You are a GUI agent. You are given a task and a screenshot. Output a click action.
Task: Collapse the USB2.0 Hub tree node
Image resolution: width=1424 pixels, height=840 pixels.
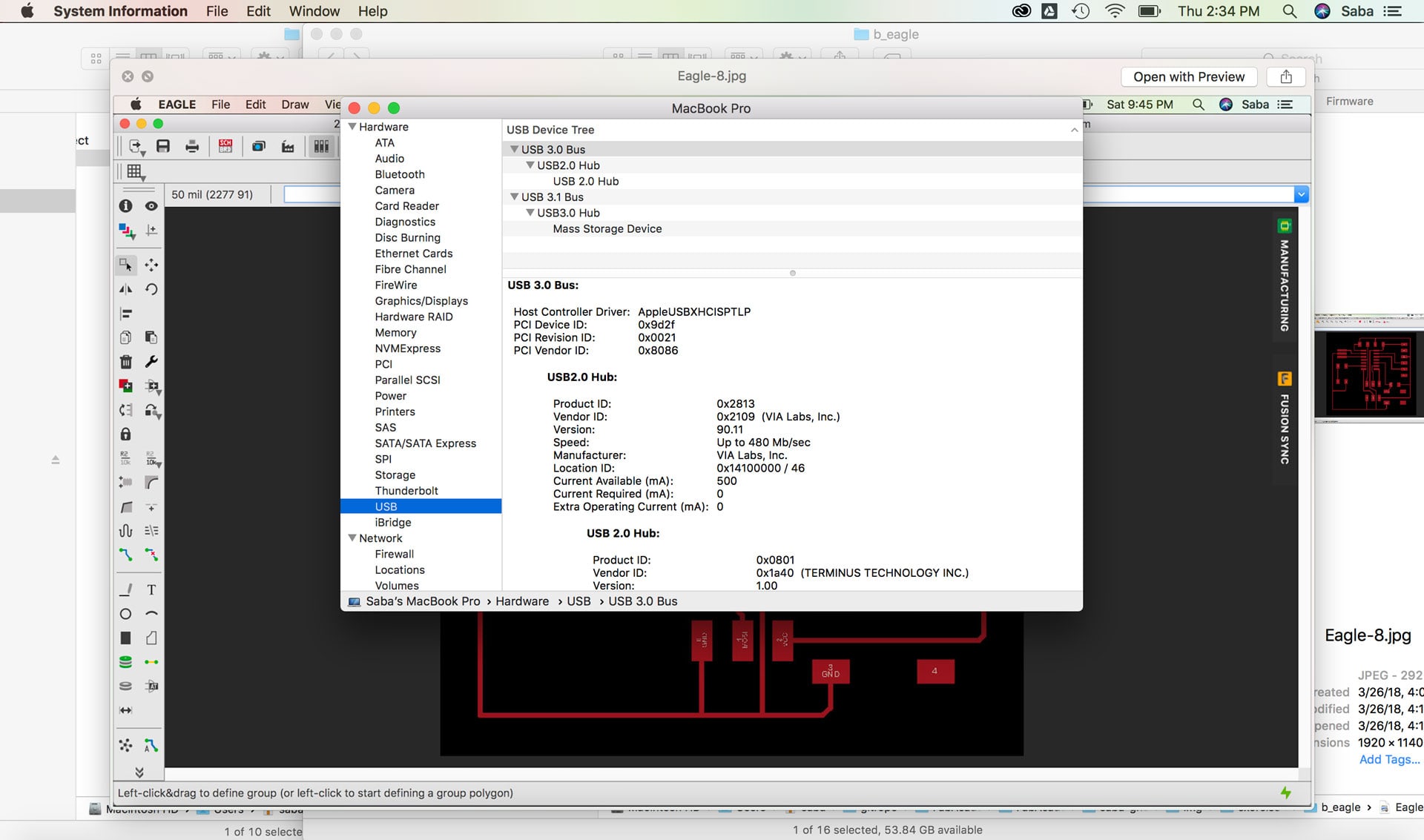[530, 165]
